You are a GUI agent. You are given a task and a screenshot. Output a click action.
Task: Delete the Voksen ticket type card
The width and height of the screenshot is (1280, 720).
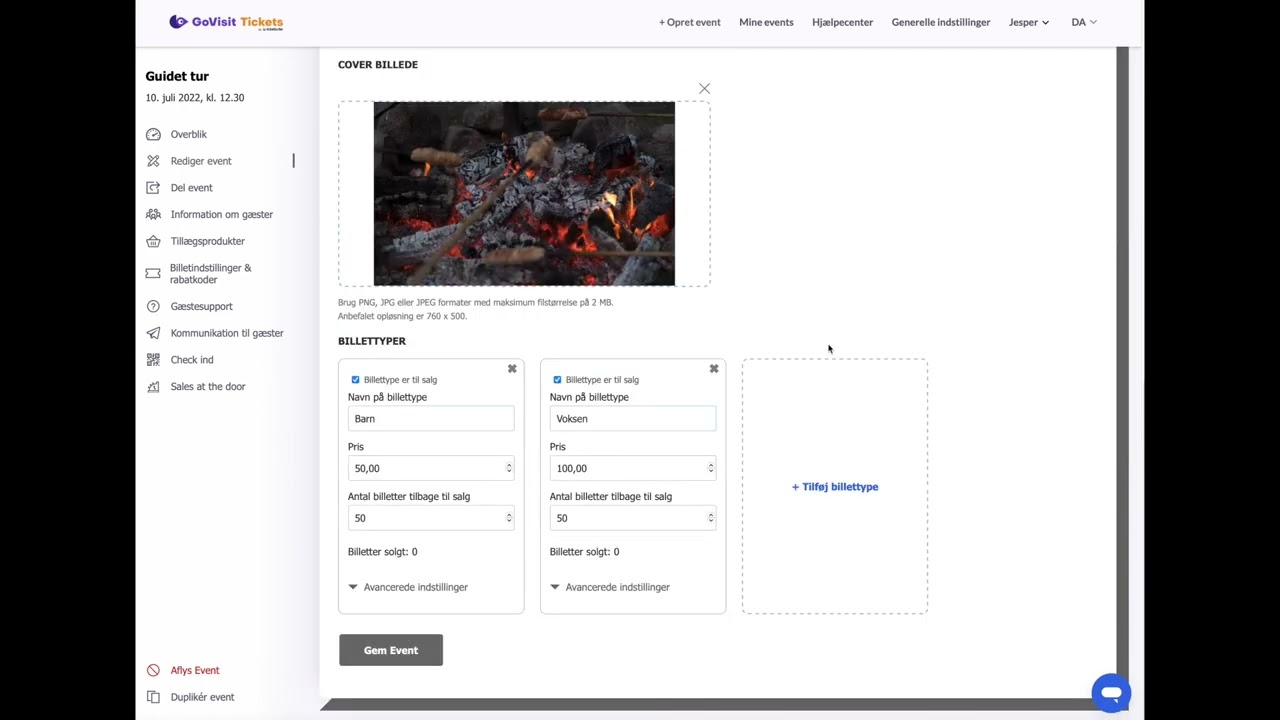[x=714, y=369]
